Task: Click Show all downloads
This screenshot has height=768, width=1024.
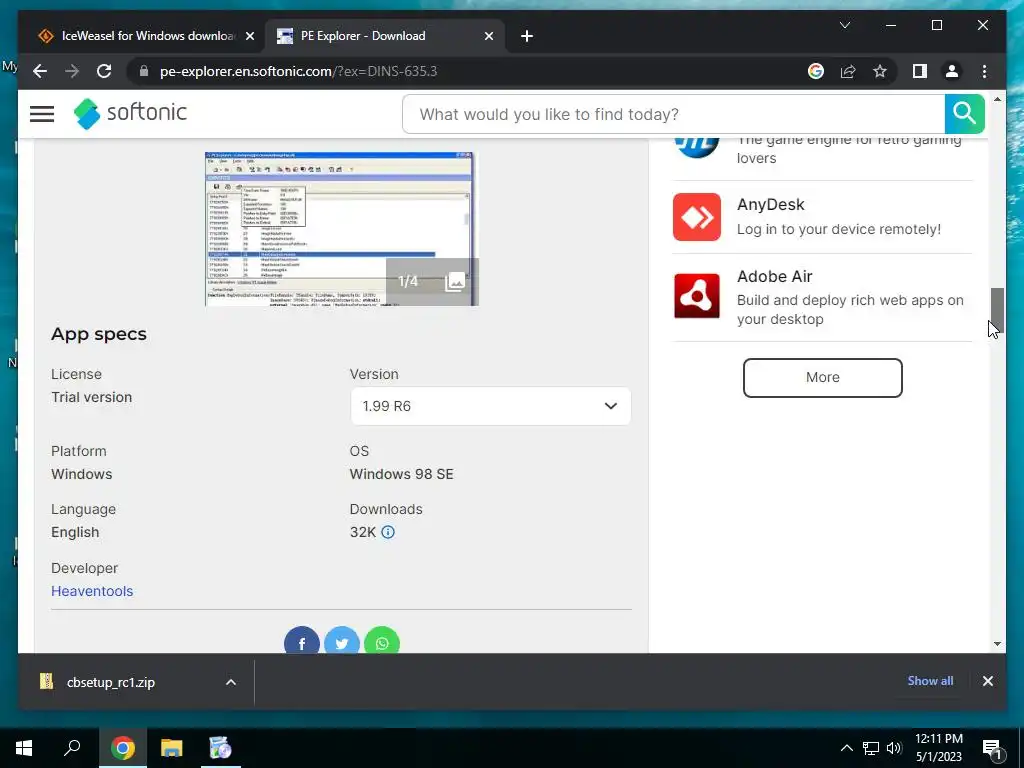Action: [x=930, y=681]
